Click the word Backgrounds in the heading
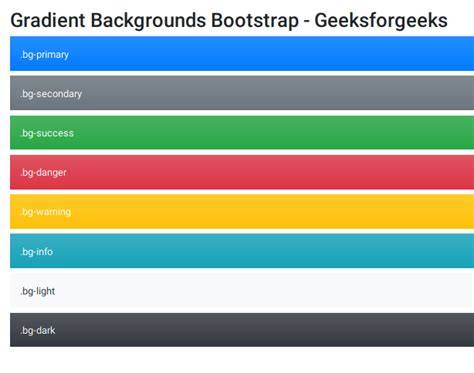The height and width of the screenshot is (373, 474). click(x=148, y=21)
